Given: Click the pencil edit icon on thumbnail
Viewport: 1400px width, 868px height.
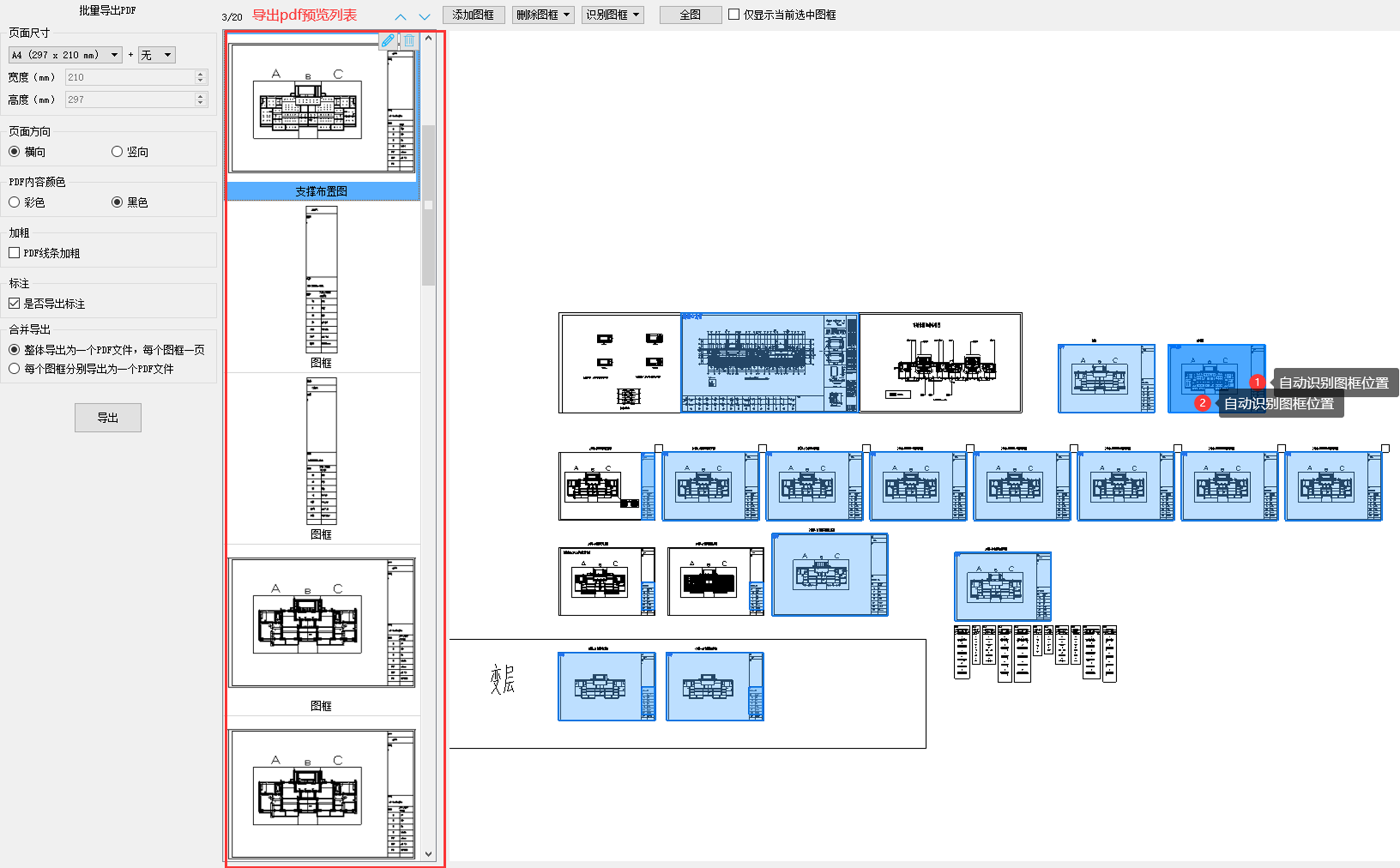Looking at the screenshot, I should [388, 40].
